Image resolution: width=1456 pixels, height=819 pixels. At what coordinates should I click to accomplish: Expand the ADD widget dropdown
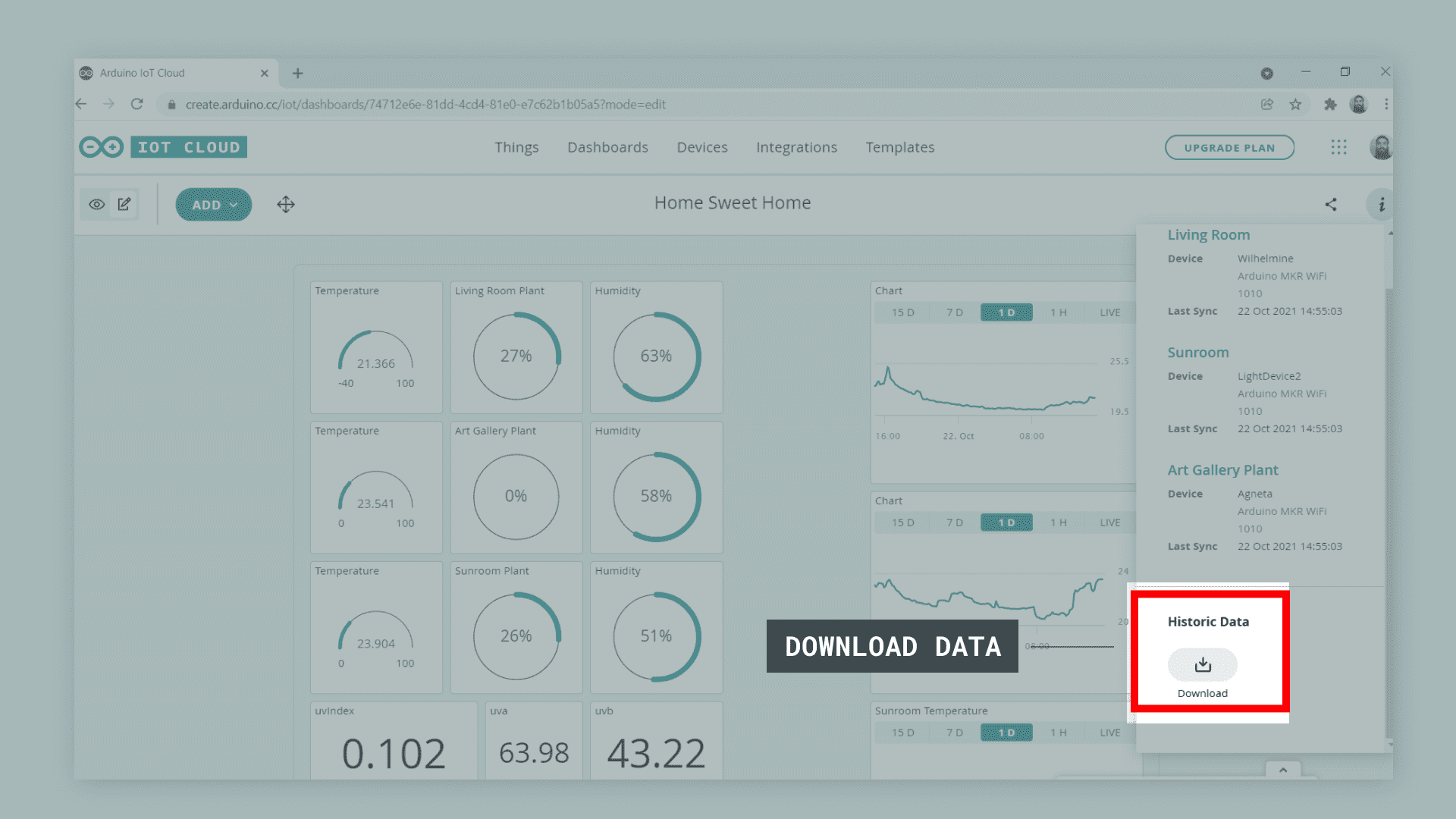tap(214, 205)
